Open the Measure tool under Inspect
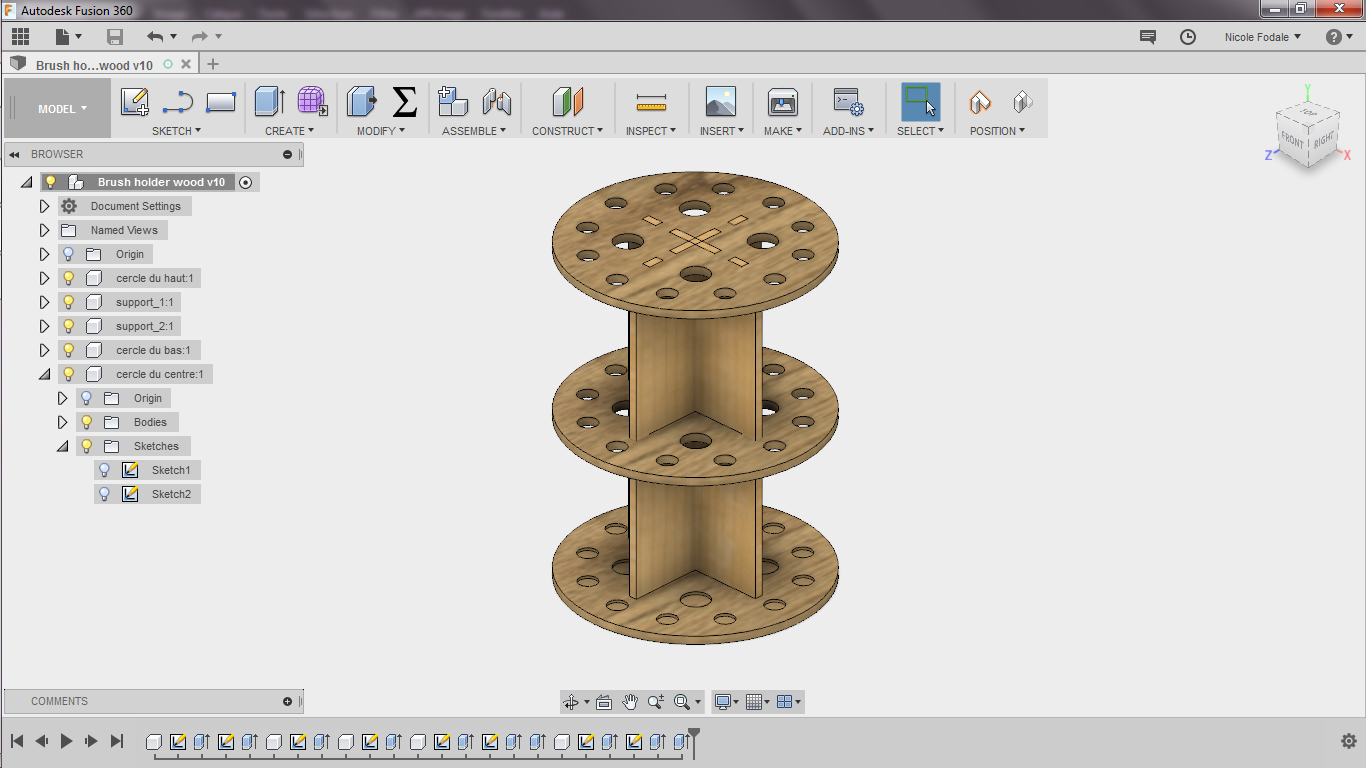Screen dimensions: 1366x768 [x=651, y=102]
